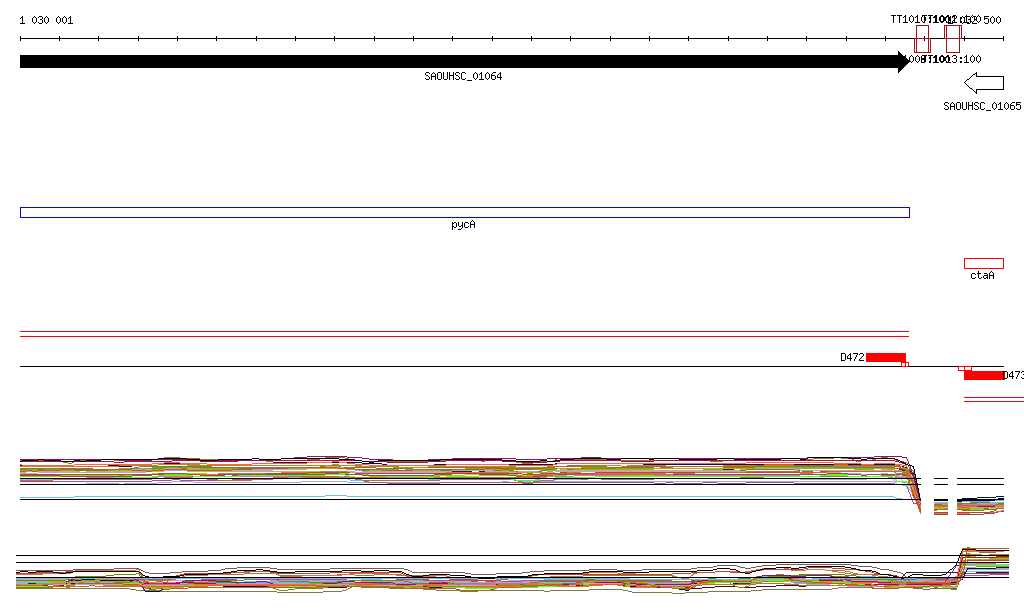This screenshot has width=1024, height=611.
Task: Click the blue pycA gene box
Action: 465,212
